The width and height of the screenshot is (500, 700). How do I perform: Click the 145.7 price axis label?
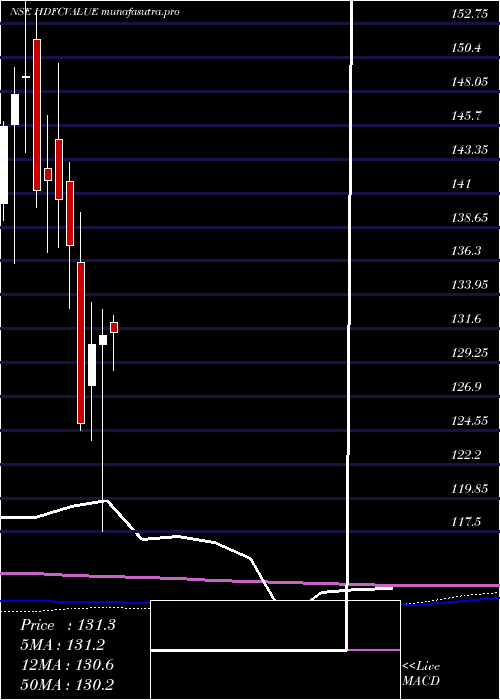(466, 116)
